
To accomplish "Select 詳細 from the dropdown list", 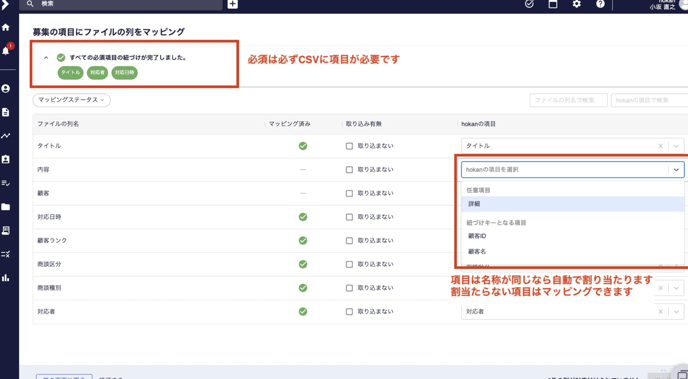I will pos(573,204).
